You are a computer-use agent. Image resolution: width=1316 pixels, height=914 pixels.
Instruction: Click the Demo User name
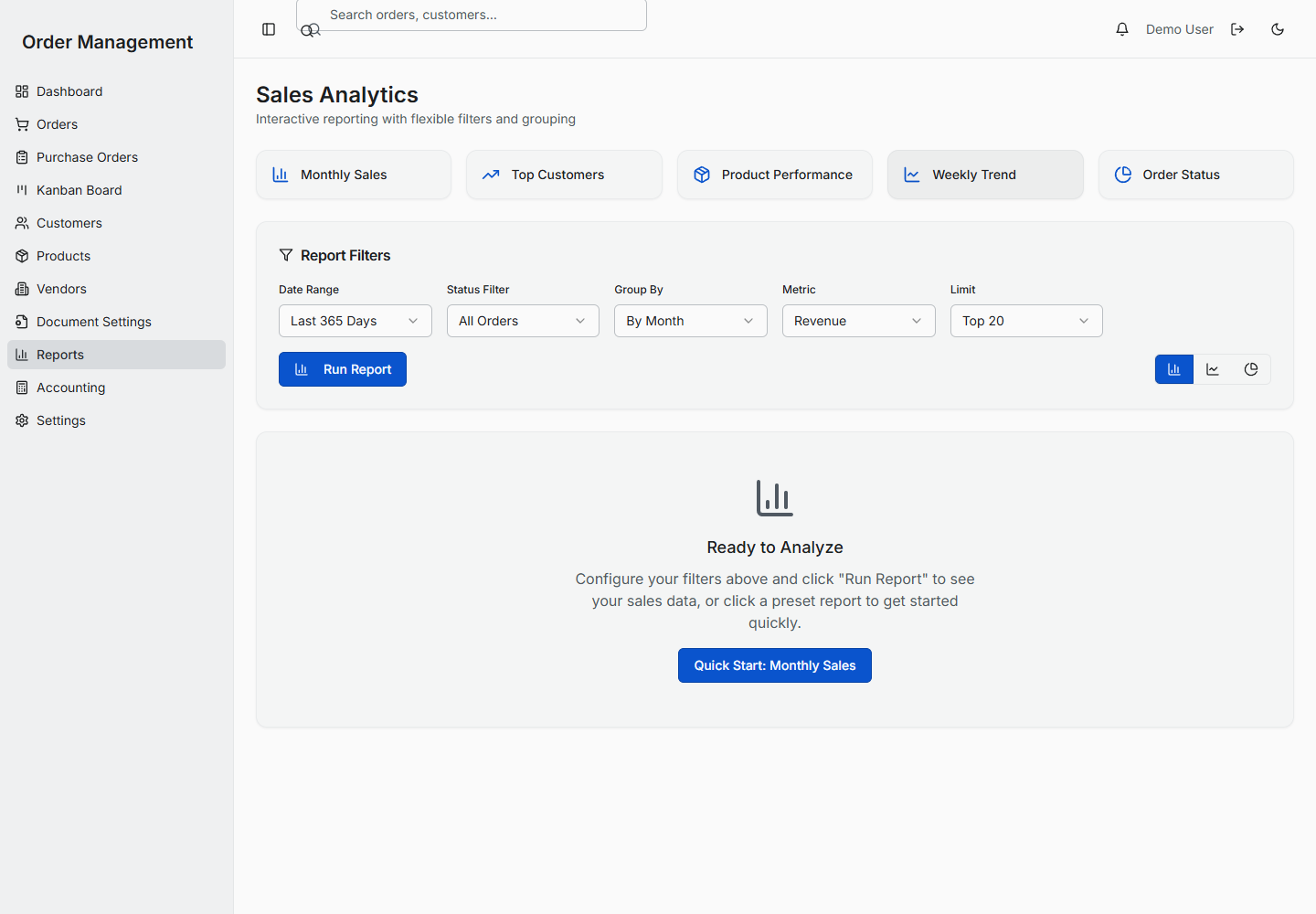[1180, 29]
